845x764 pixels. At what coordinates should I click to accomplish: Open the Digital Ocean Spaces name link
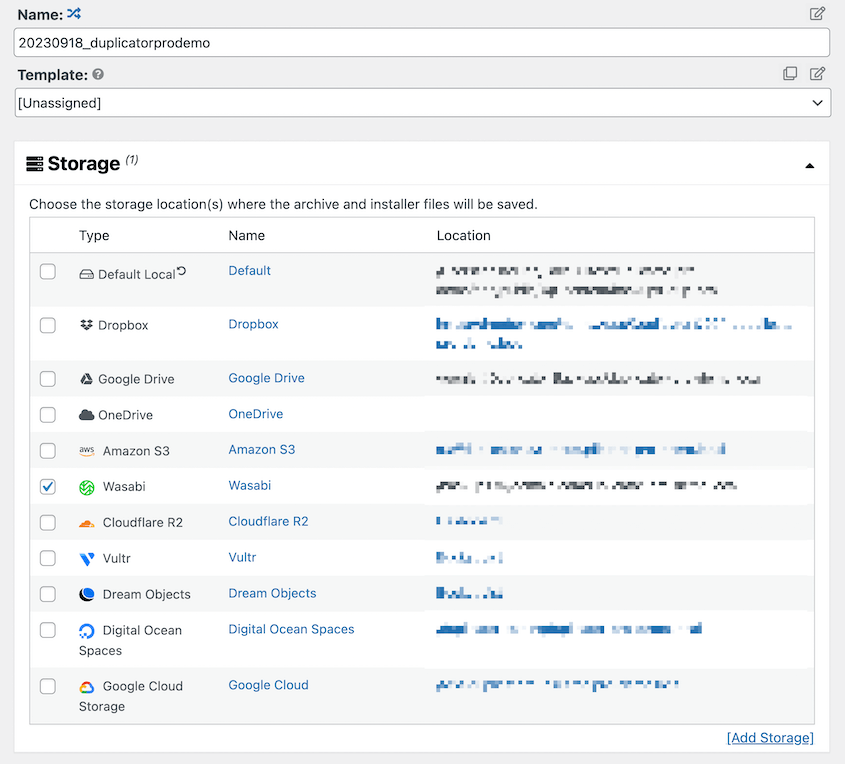point(291,629)
